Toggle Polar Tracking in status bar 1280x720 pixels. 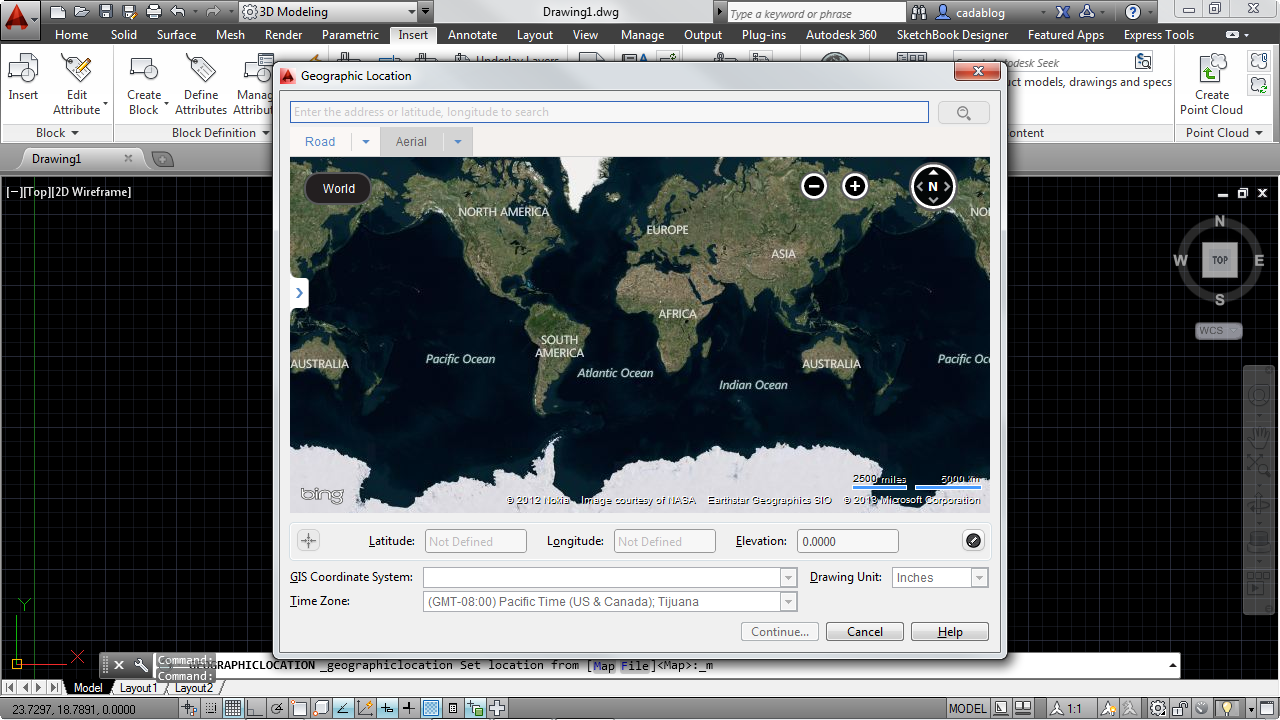tap(276, 709)
